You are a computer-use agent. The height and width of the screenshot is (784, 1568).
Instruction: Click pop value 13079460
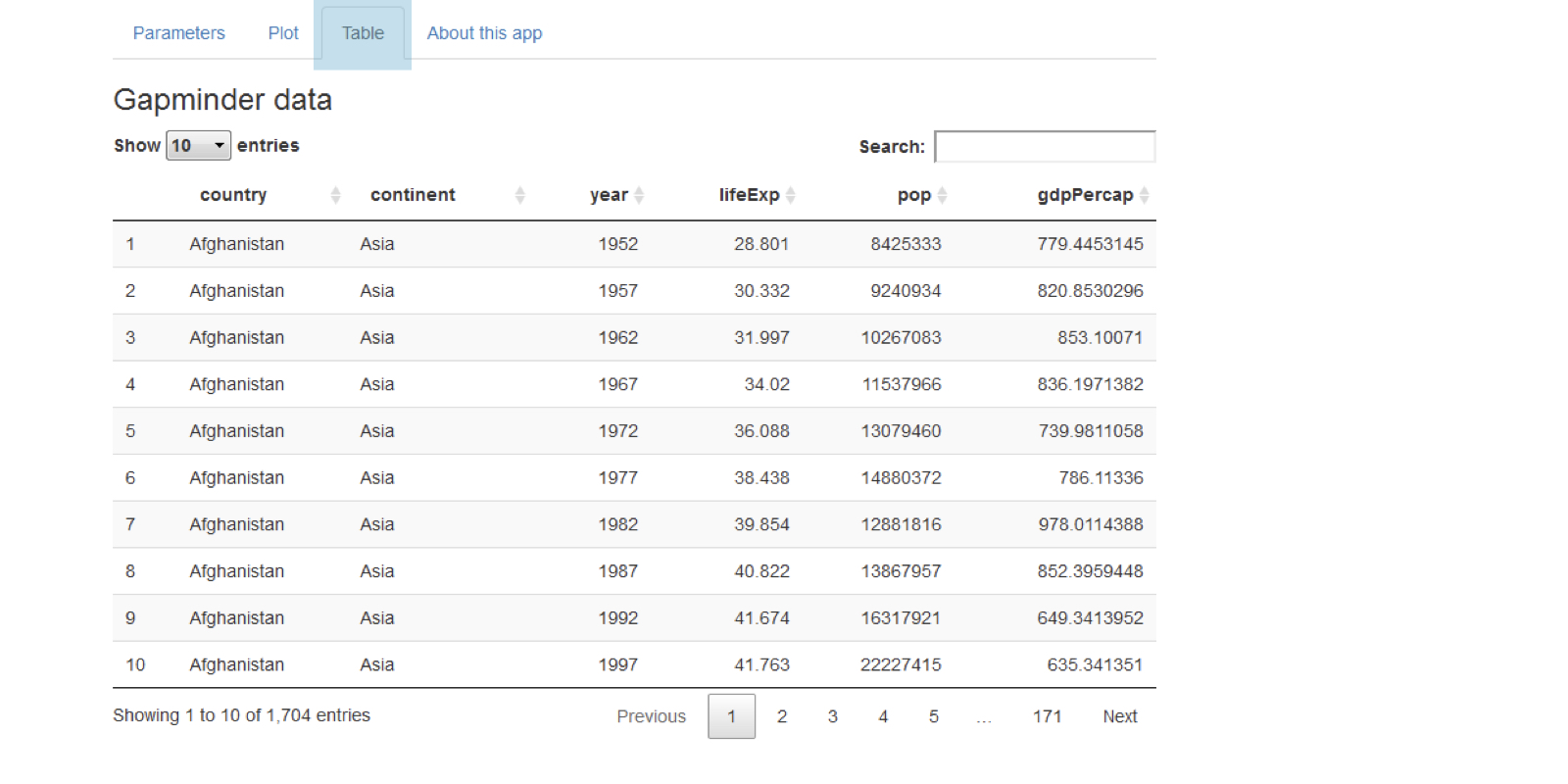click(x=902, y=431)
